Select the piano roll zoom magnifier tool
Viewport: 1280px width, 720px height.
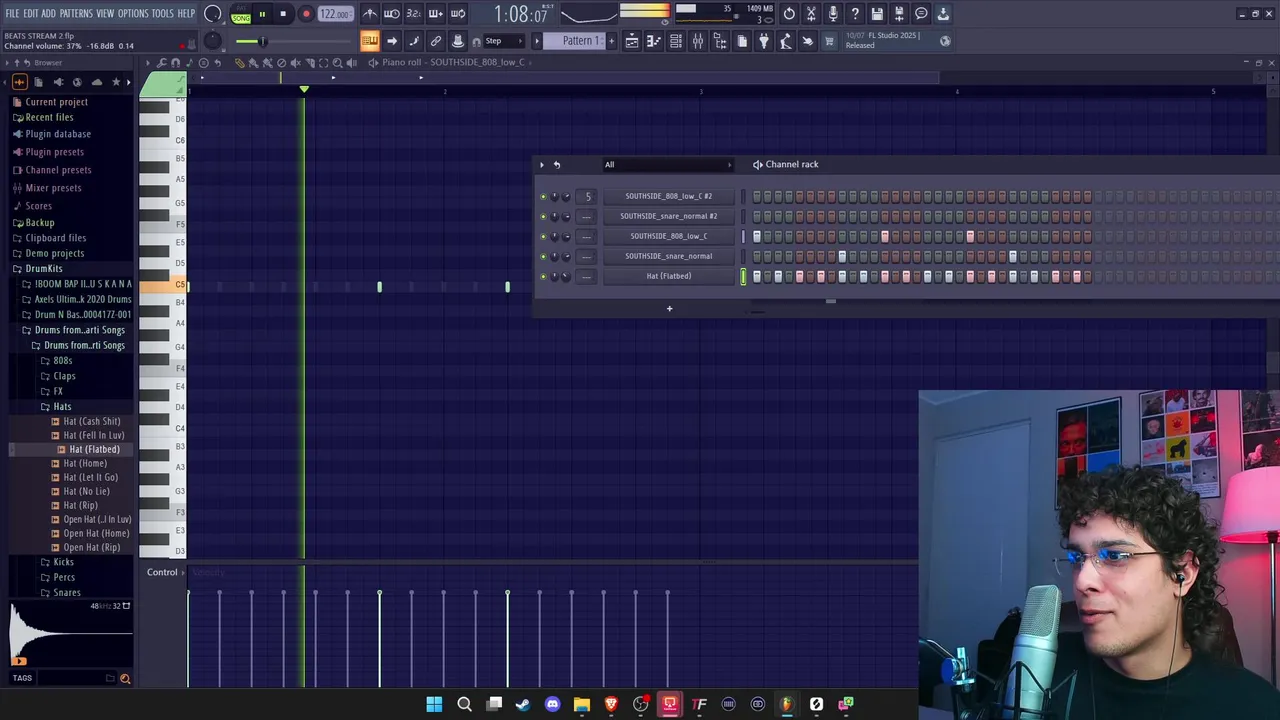pyautogui.click(x=337, y=63)
